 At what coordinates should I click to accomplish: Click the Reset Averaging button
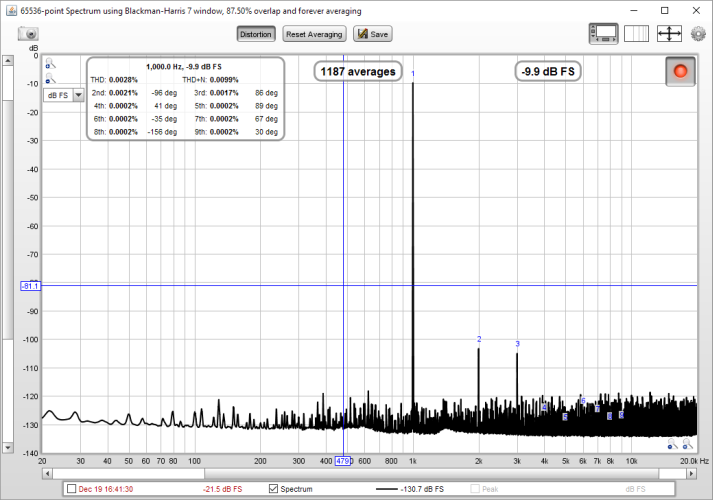[314, 34]
